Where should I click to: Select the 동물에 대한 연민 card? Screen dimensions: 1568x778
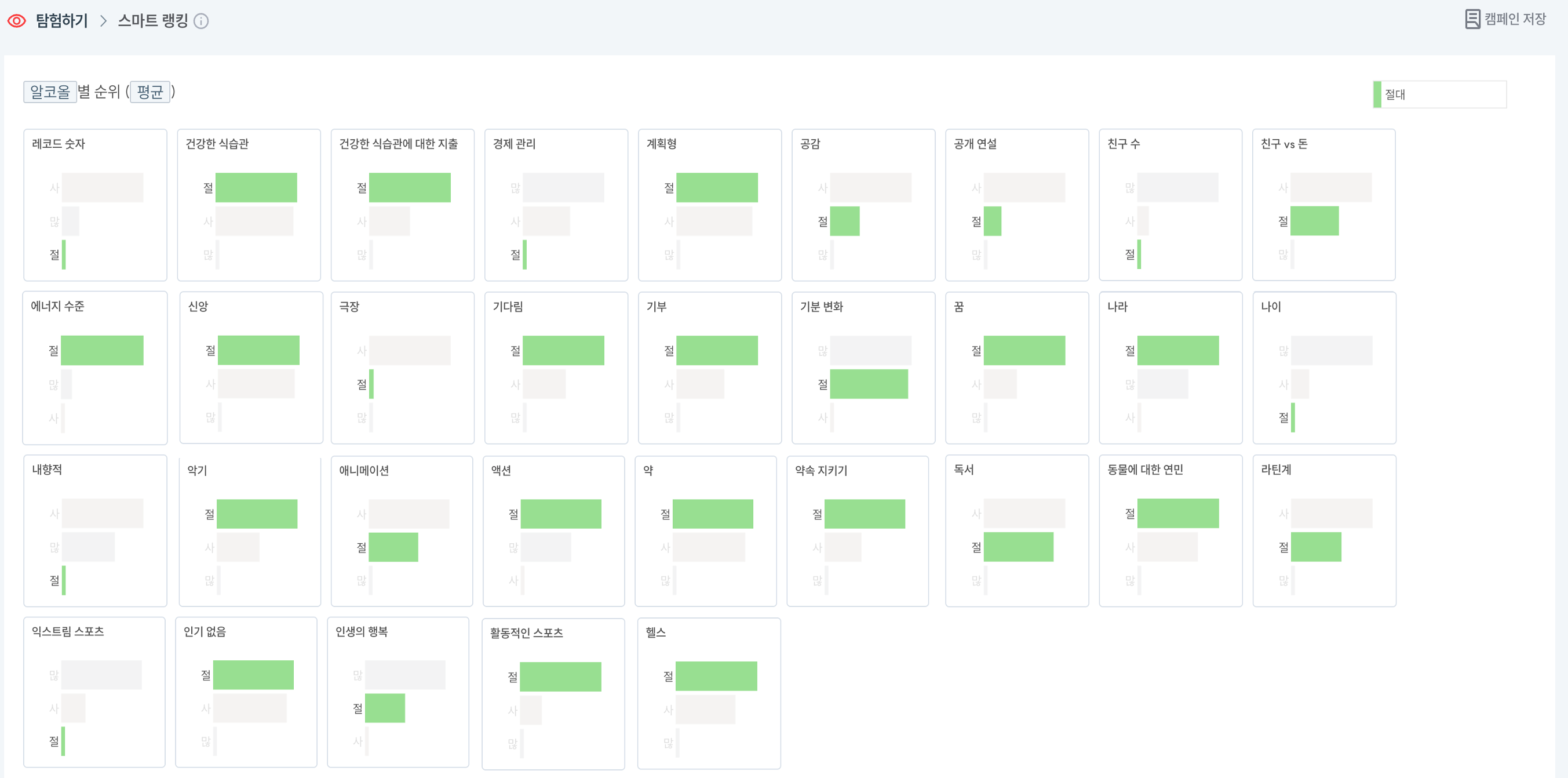(x=1170, y=530)
